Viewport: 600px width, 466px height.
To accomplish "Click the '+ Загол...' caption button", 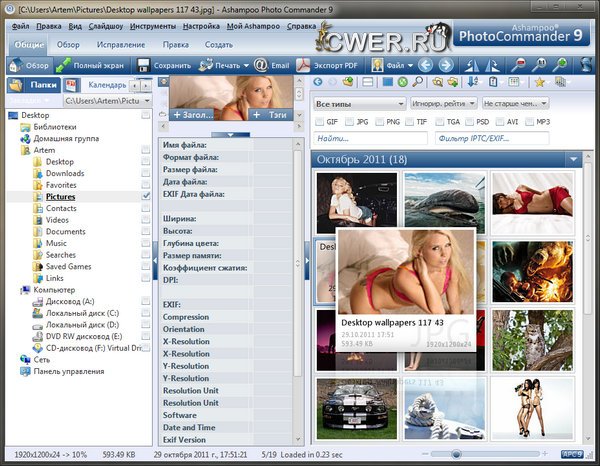I will point(192,116).
